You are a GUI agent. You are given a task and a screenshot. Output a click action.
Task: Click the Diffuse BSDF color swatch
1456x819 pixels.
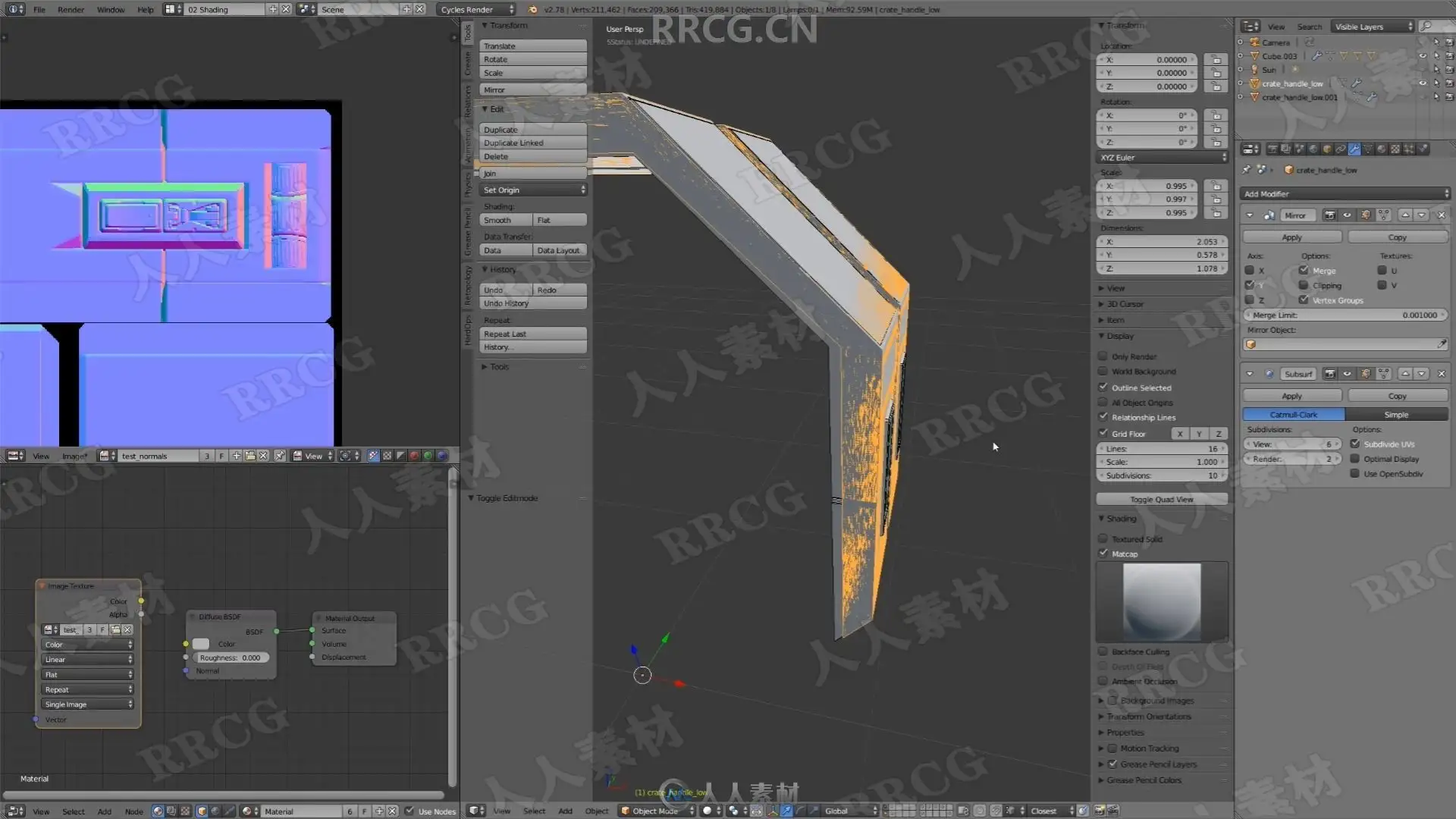(x=201, y=644)
